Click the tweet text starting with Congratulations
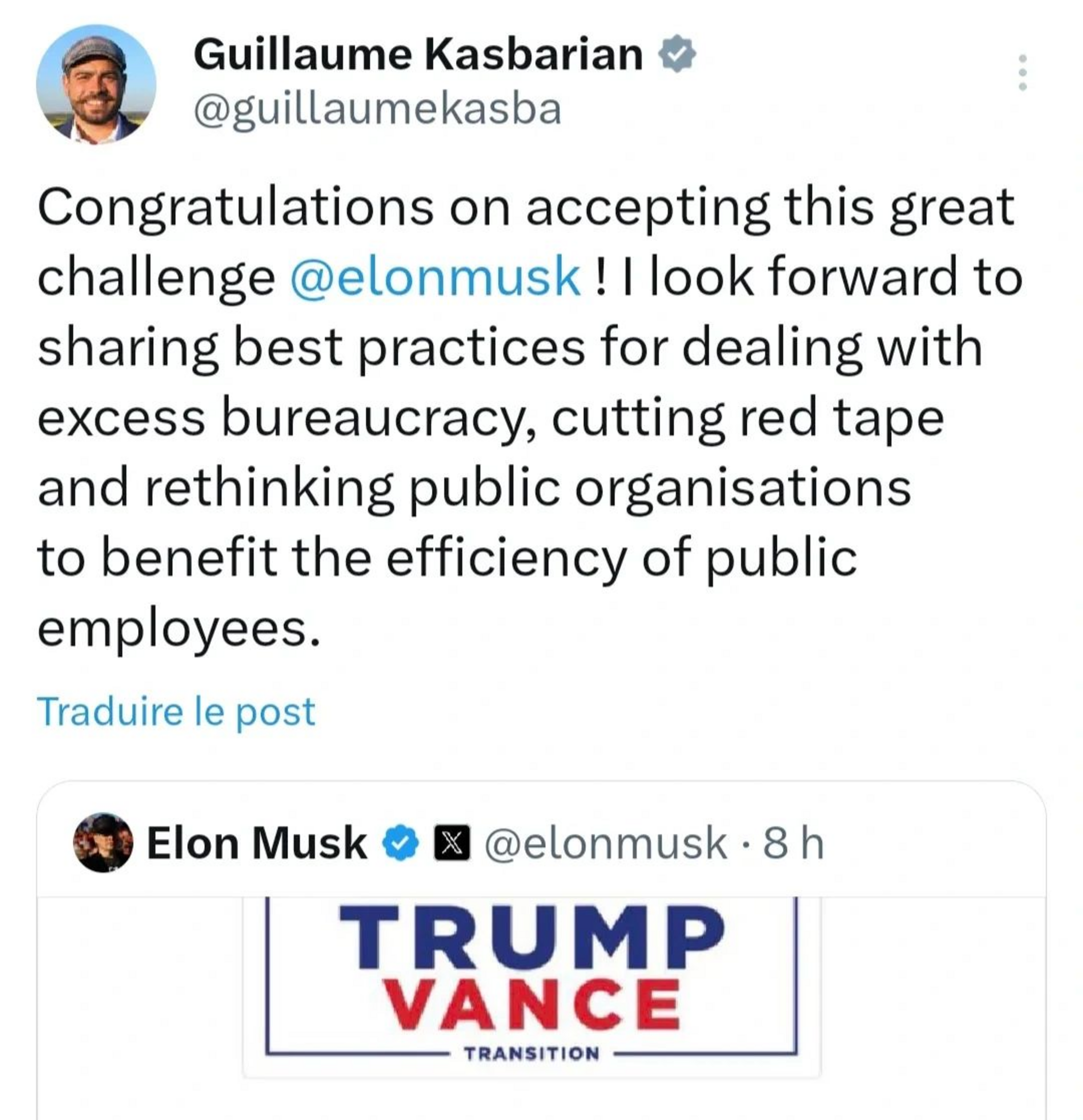The width and height of the screenshot is (1083, 1120). coord(526,207)
